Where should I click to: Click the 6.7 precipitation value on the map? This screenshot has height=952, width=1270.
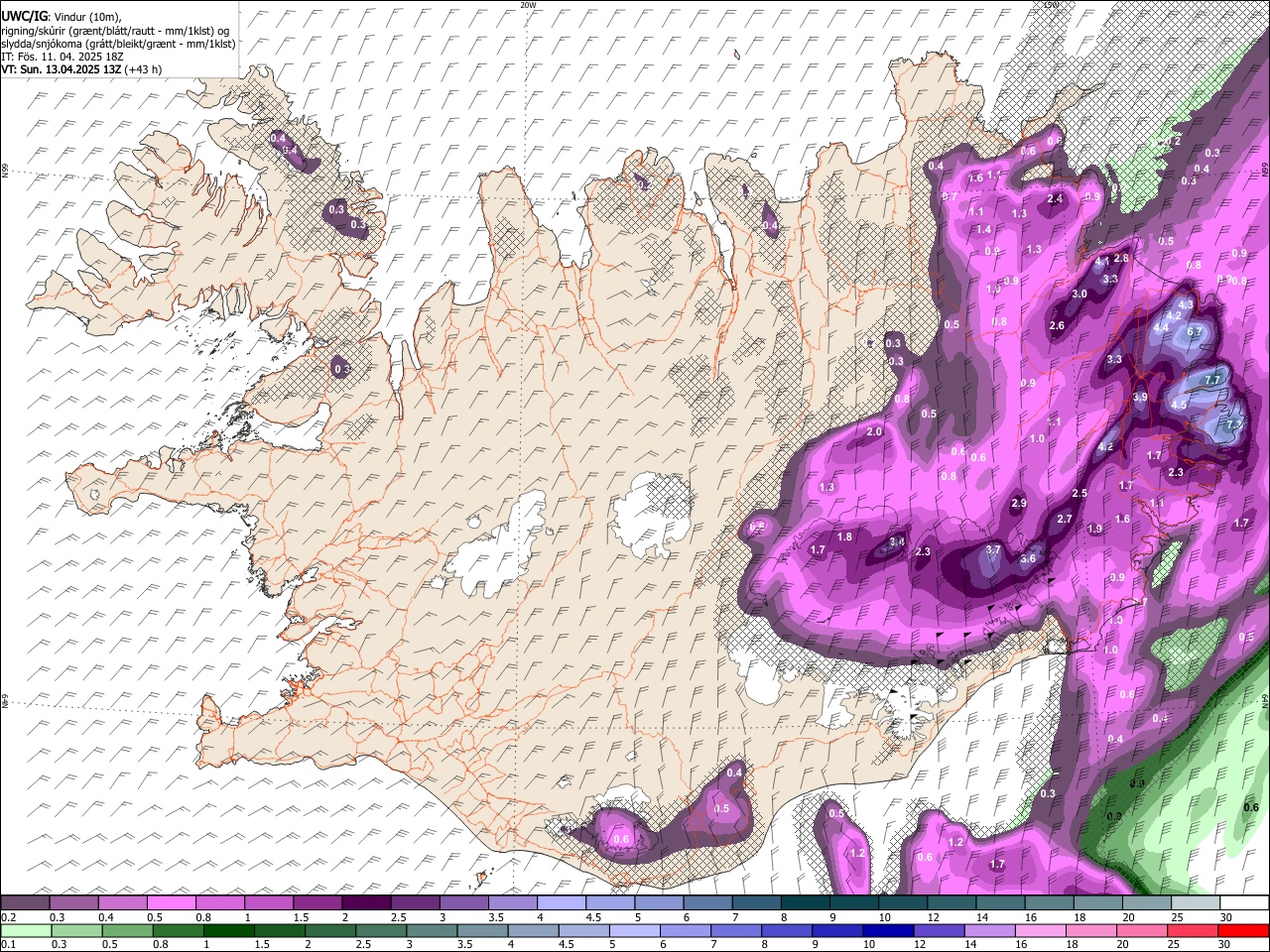tap(1195, 332)
